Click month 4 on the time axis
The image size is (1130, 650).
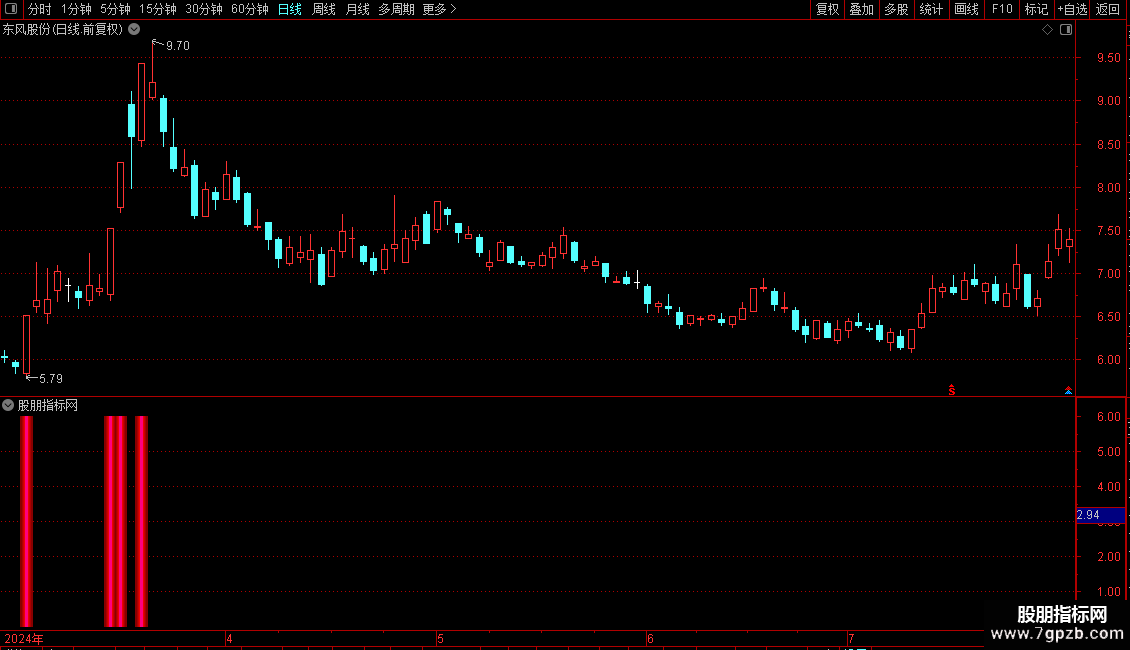(x=229, y=638)
